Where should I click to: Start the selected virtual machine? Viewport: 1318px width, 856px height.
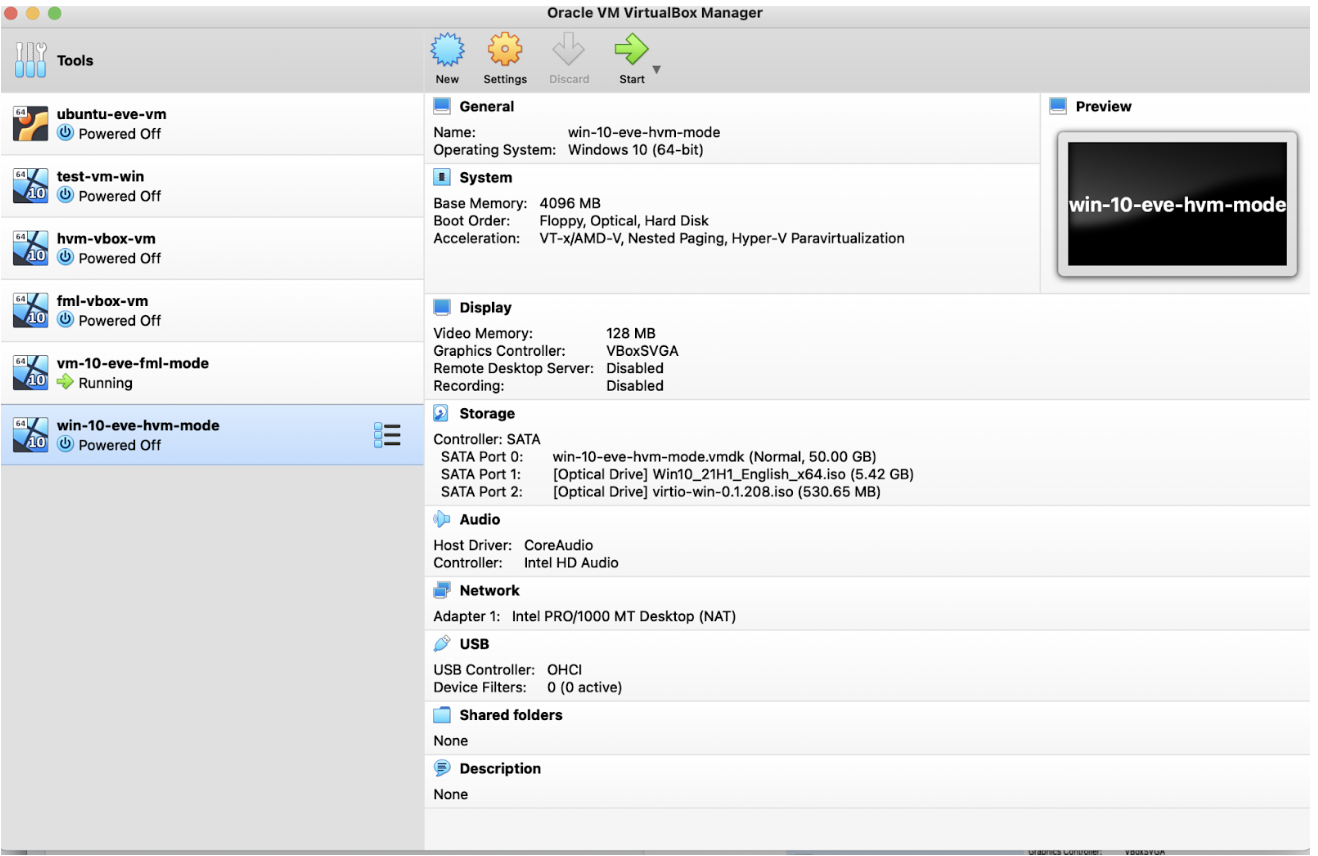(630, 57)
